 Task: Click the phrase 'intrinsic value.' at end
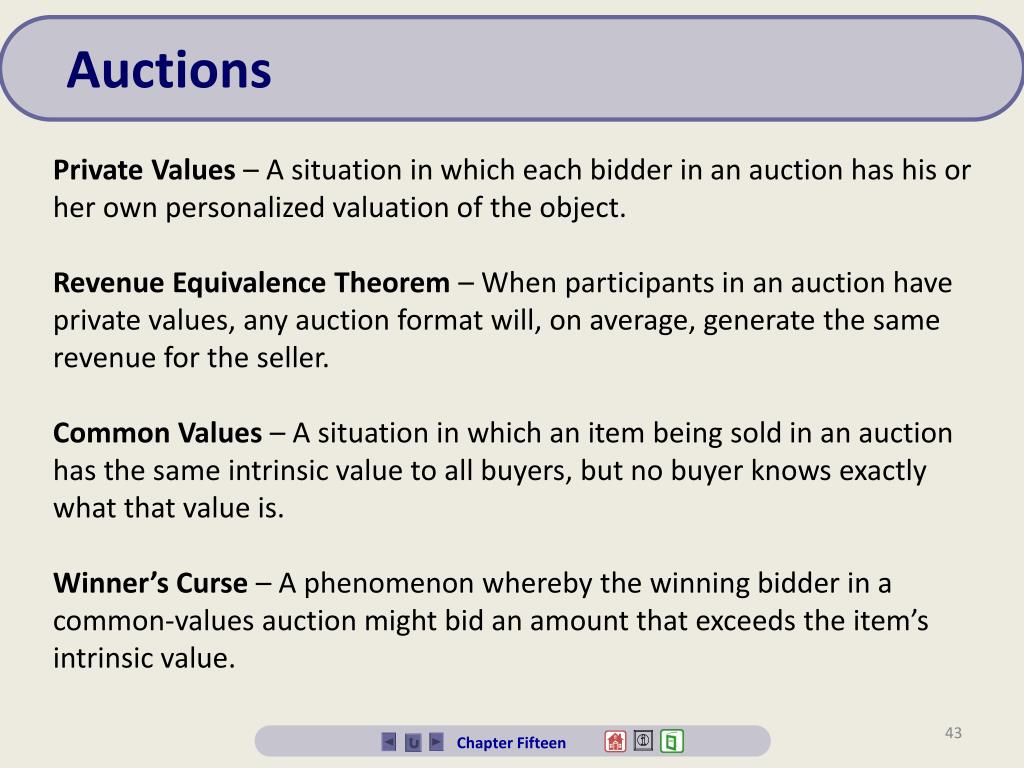(x=144, y=658)
